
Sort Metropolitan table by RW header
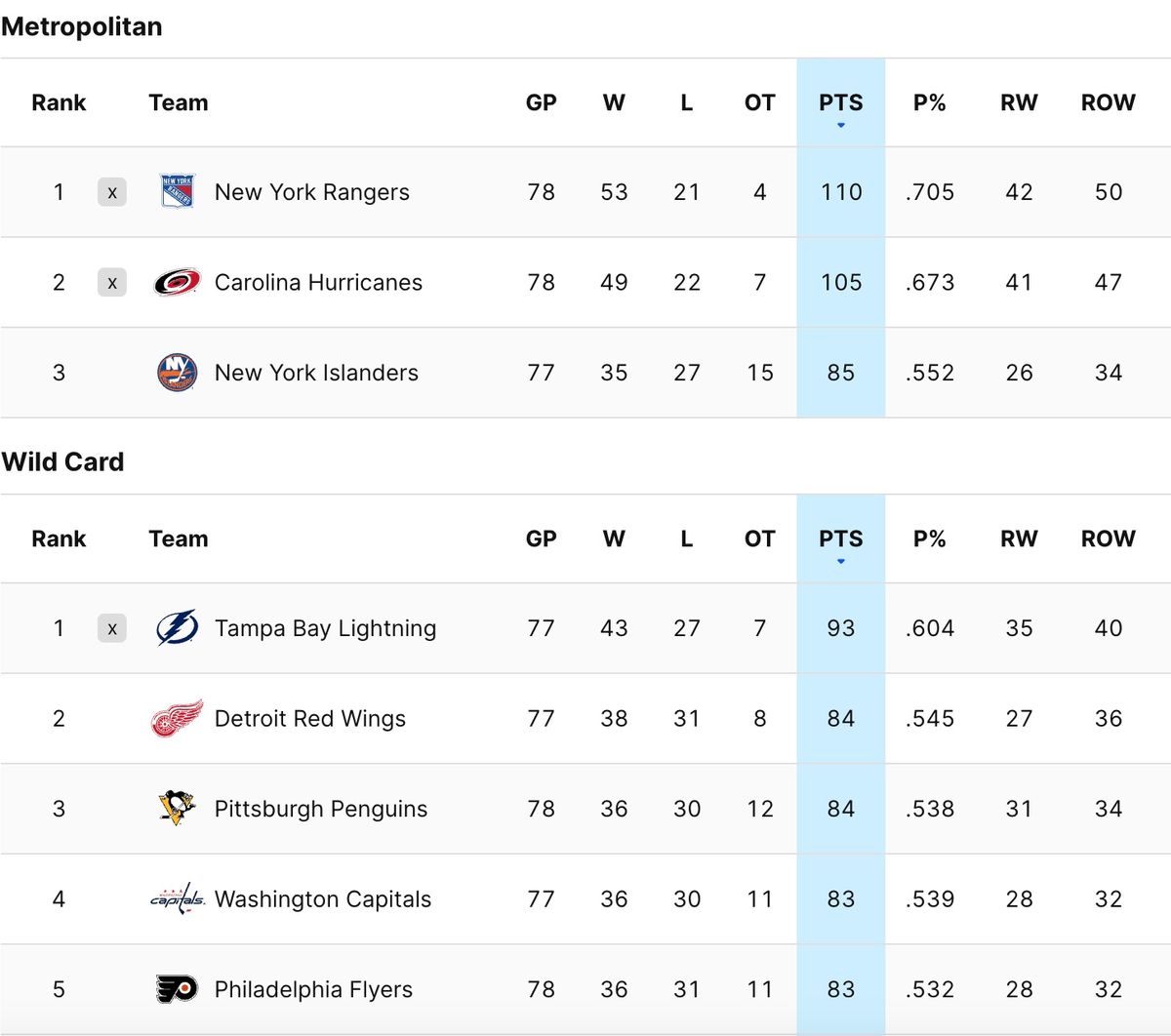tap(1019, 102)
